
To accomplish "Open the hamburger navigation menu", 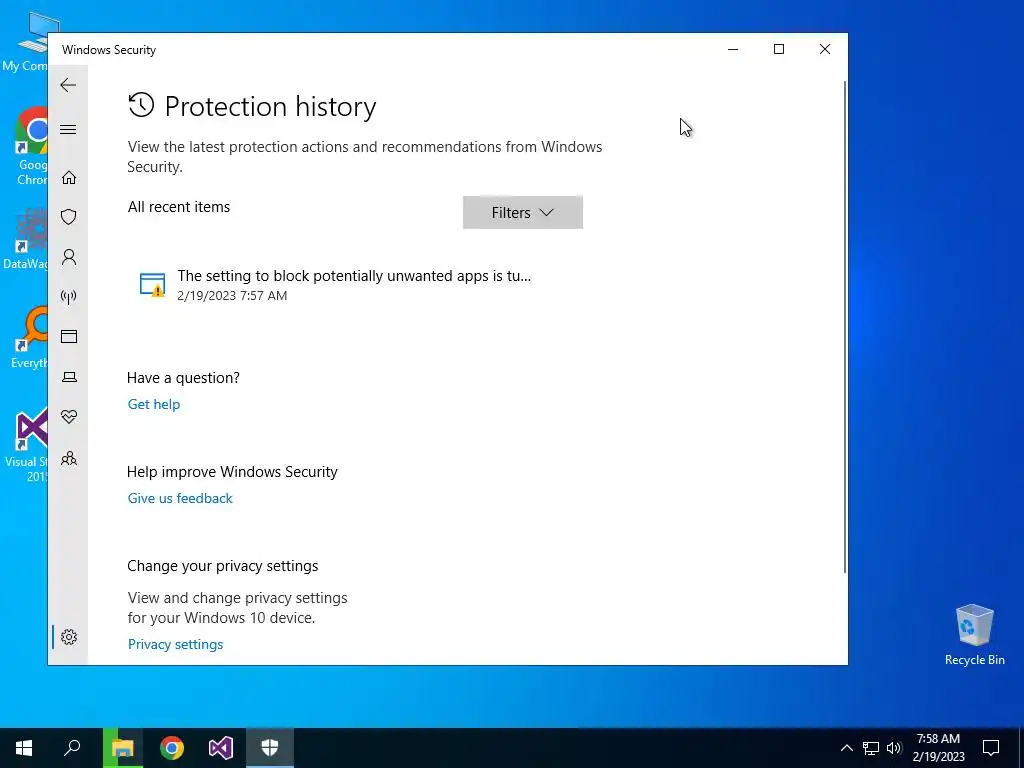I will click(x=68, y=129).
